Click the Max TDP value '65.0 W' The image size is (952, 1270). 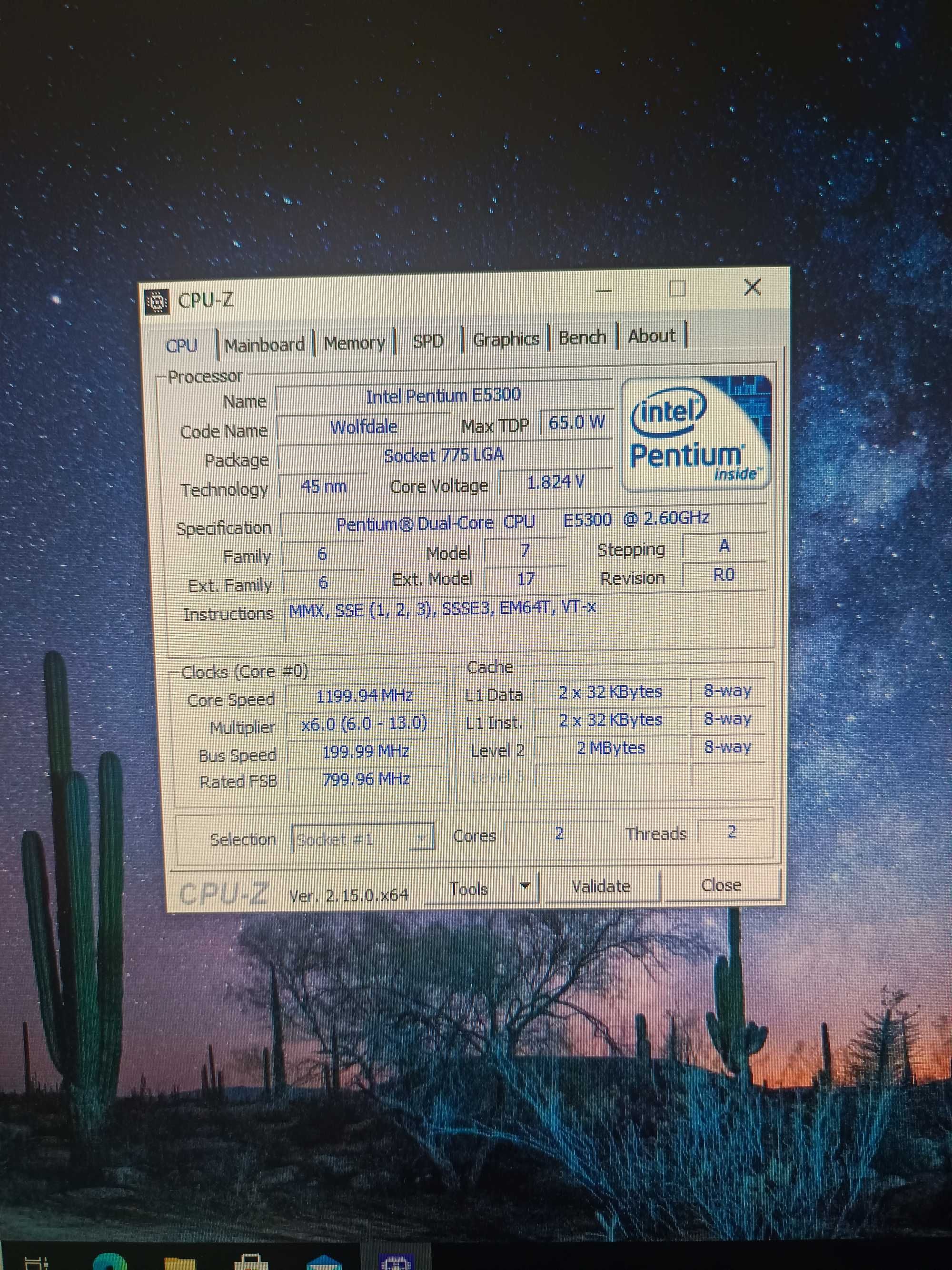576,422
